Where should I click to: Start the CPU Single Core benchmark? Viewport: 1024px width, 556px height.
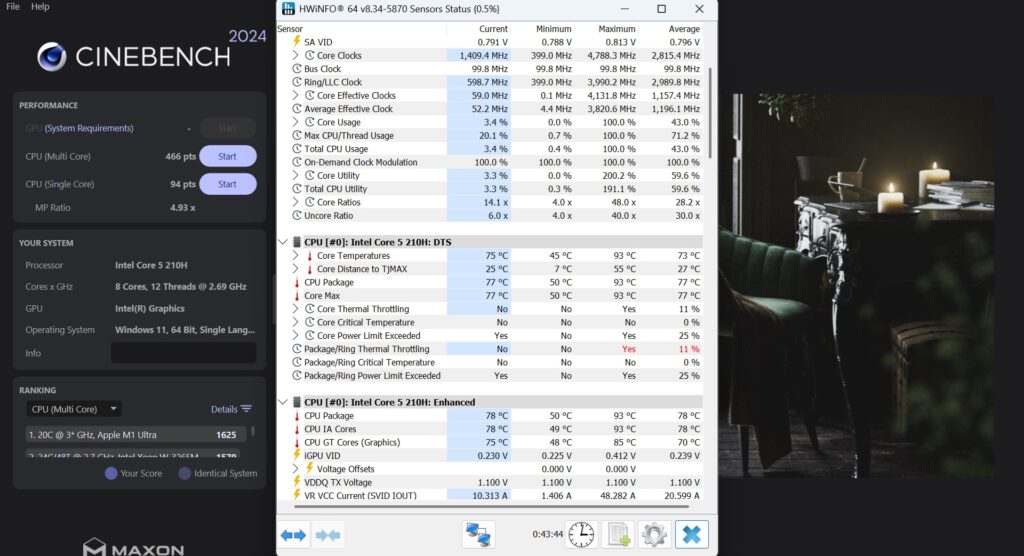(227, 184)
